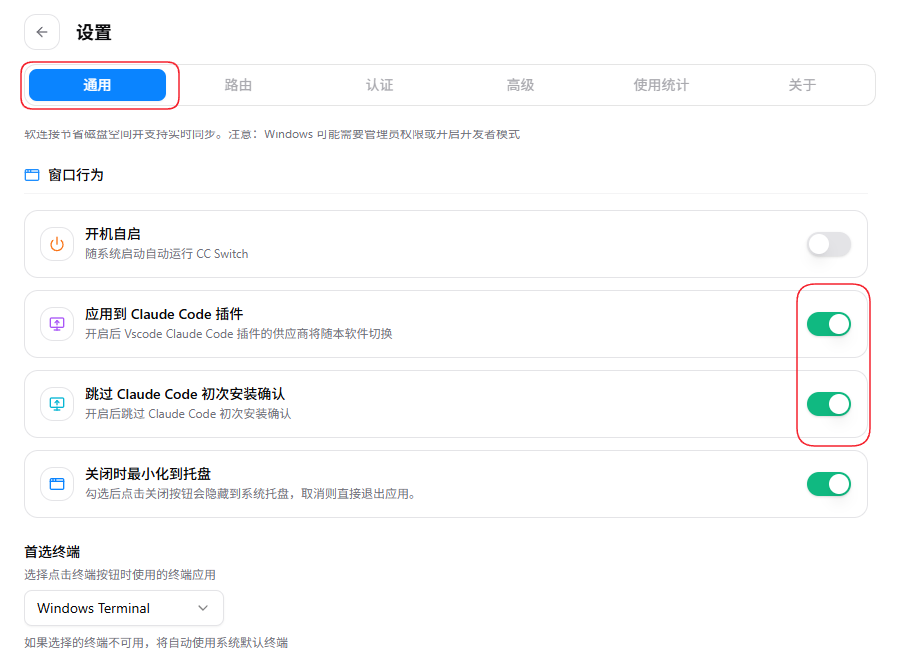Screen dimensions: 900x666
Task: Disable the 应用到 Claude Code 插件 toggle
Action: 828,324
